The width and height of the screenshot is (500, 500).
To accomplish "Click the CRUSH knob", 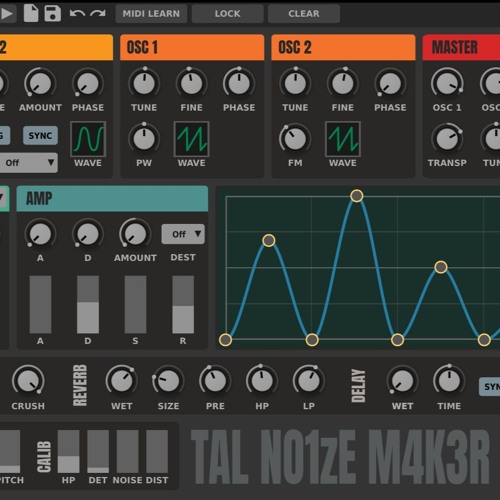I will [28, 381].
